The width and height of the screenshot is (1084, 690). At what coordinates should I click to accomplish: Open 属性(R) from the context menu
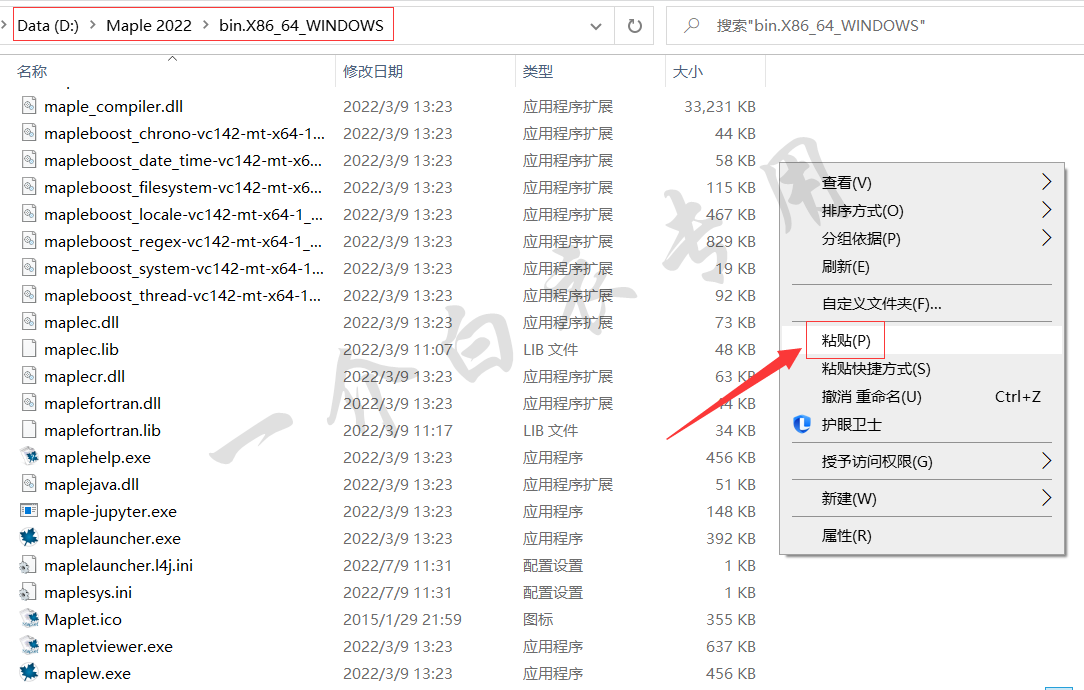(847, 536)
